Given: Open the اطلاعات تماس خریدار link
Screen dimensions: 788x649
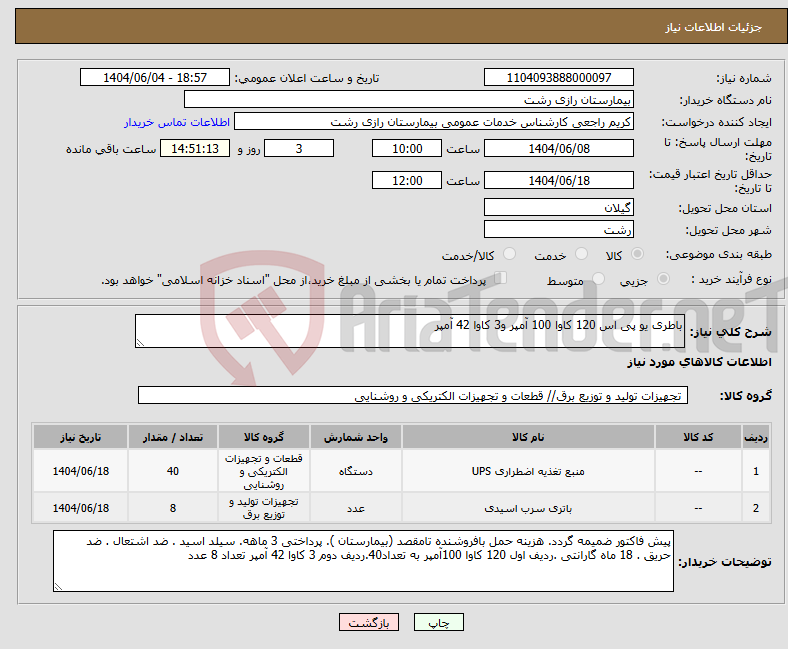Looking at the screenshot, I should (177, 122).
